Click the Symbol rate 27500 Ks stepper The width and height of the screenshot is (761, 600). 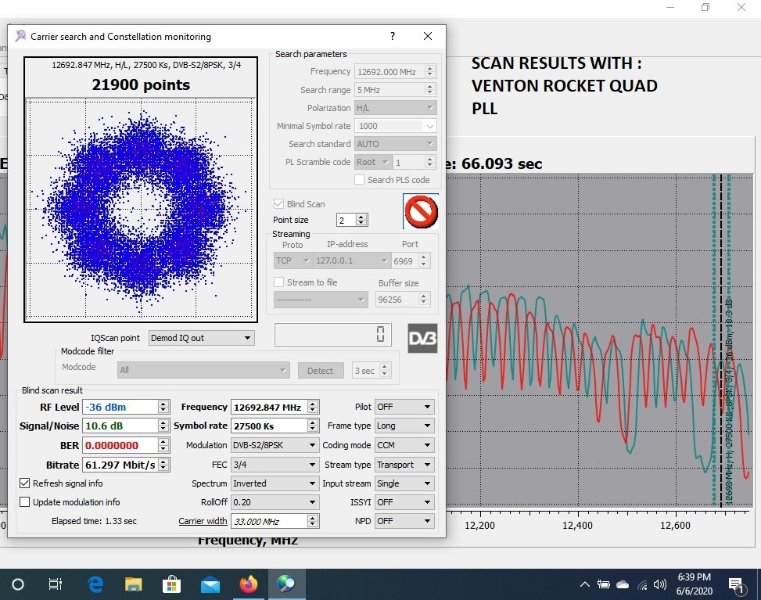[313, 426]
